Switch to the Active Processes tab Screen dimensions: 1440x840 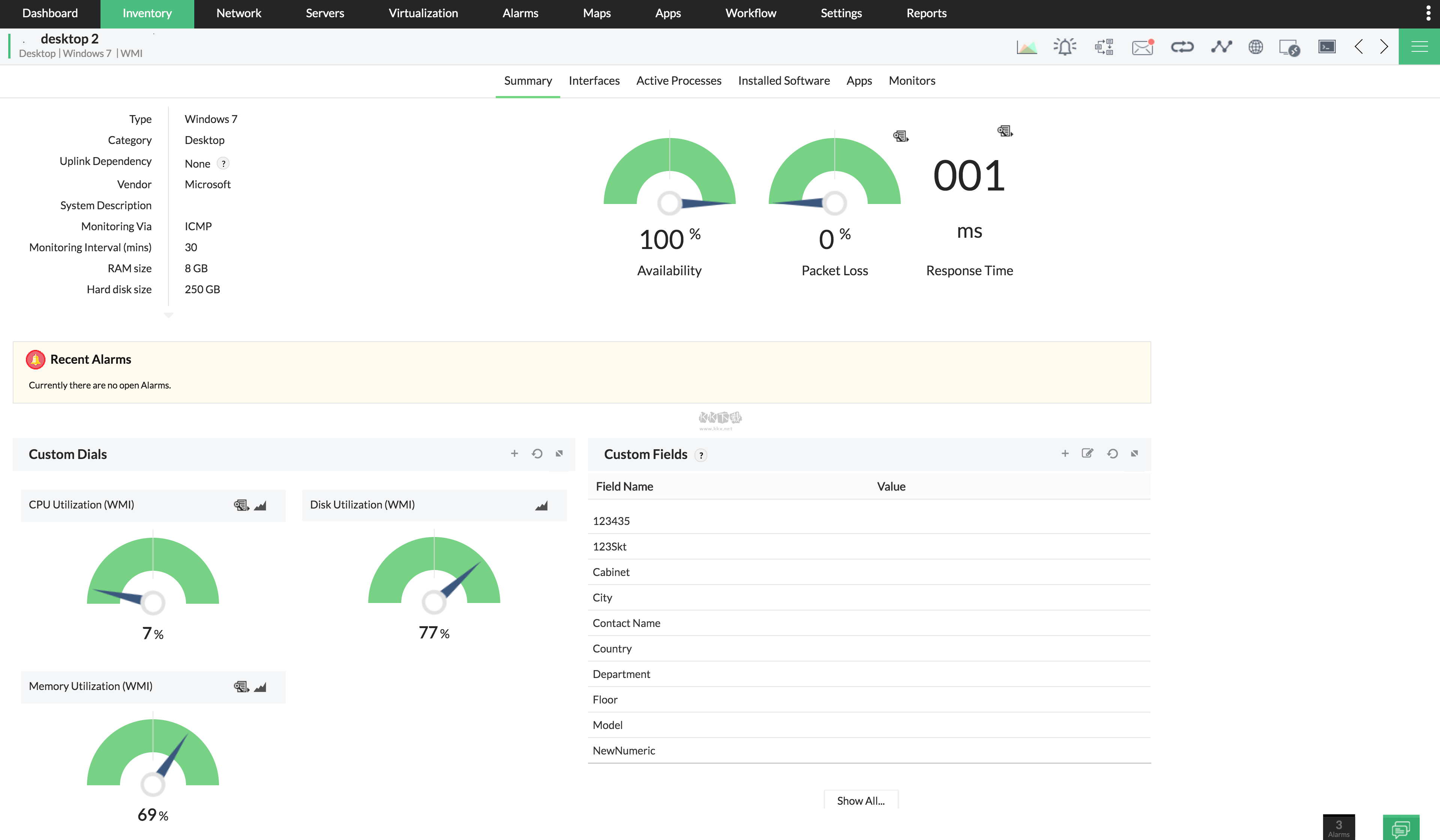coord(678,80)
